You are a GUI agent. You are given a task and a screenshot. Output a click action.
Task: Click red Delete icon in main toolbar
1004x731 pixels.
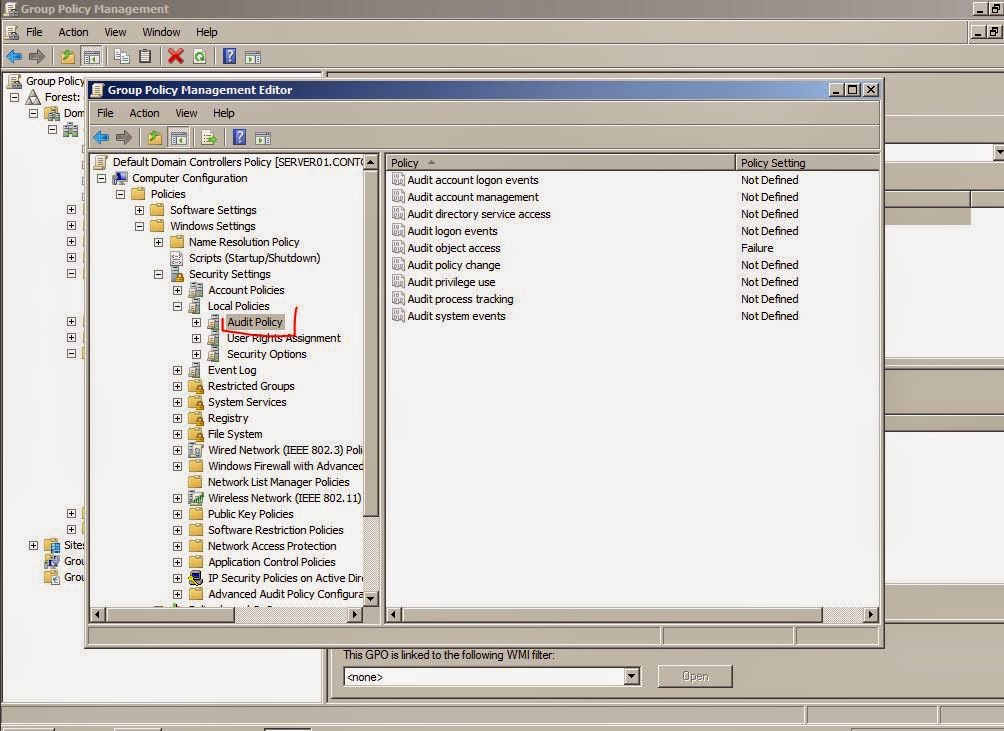175,56
